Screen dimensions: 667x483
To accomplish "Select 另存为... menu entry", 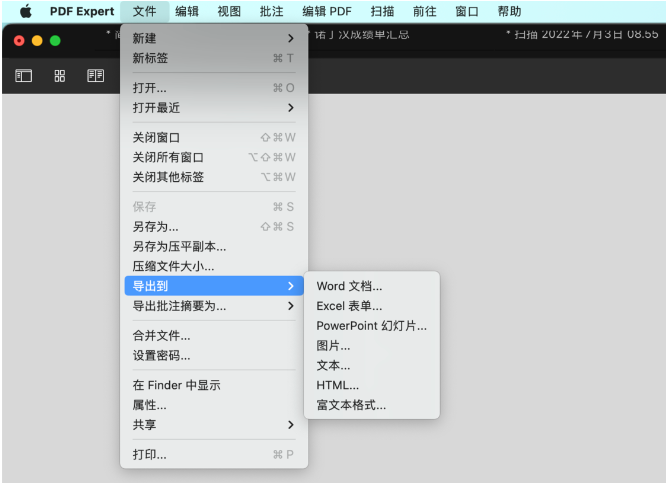I will tap(214, 226).
